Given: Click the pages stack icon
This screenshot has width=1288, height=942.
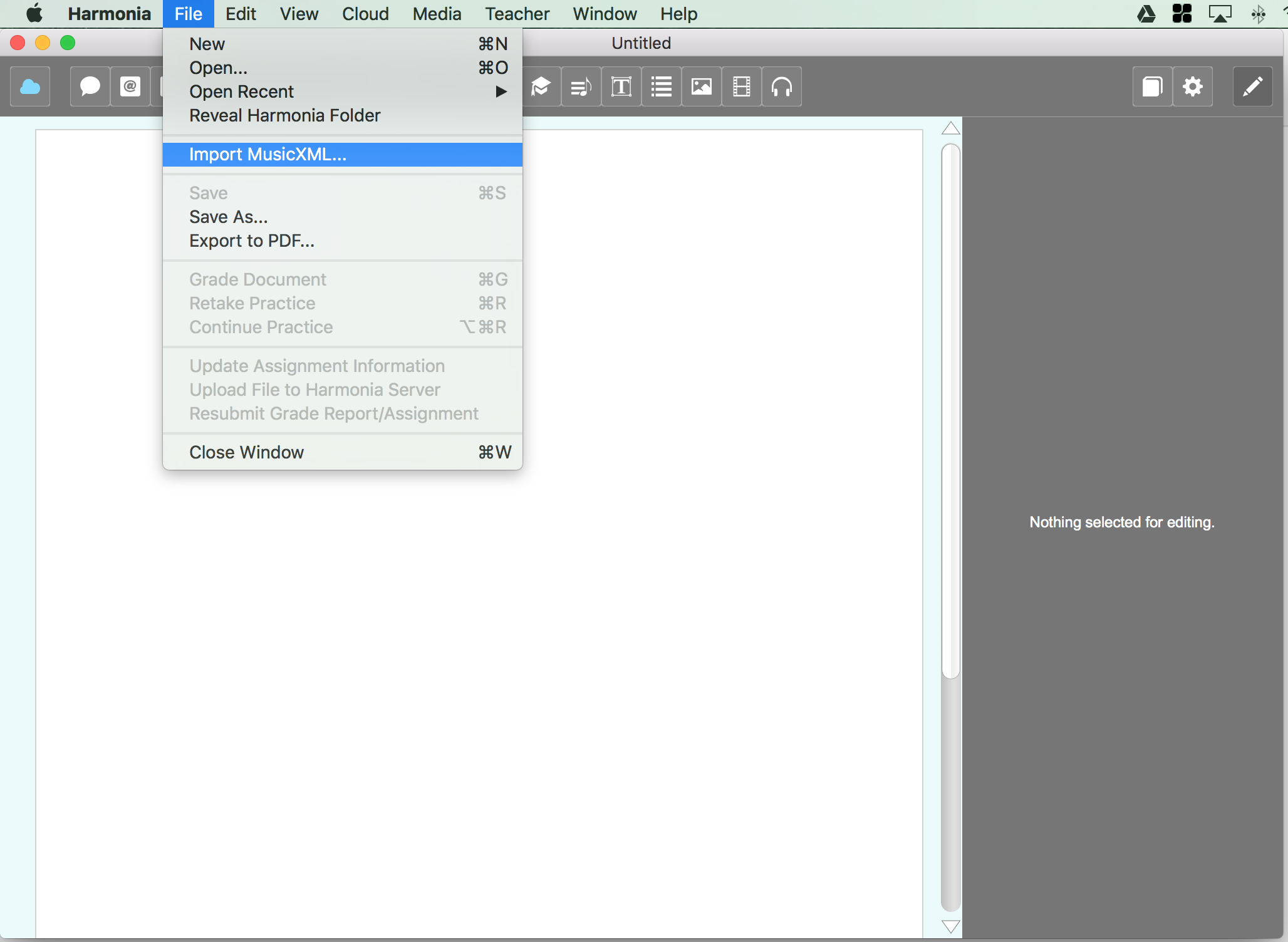Looking at the screenshot, I should pyautogui.click(x=1152, y=86).
